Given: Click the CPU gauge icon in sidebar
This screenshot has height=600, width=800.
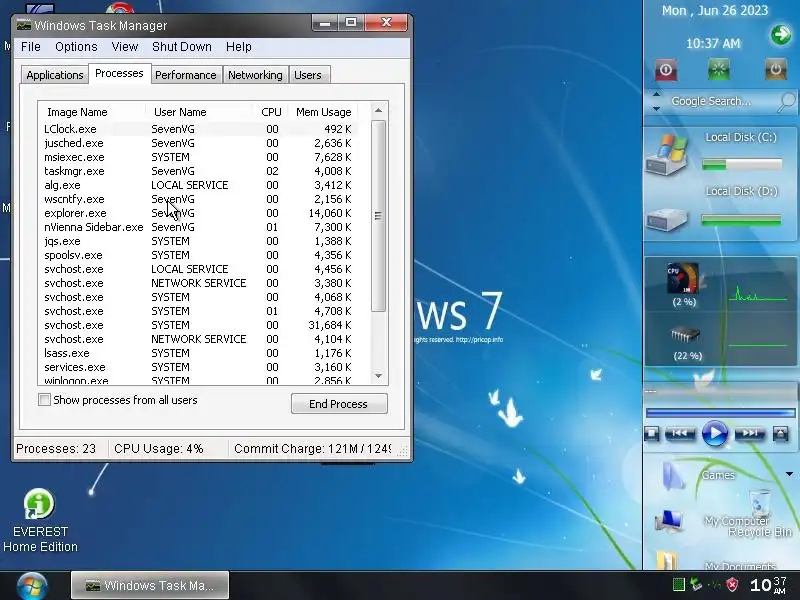Looking at the screenshot, I should click(683, 278).
